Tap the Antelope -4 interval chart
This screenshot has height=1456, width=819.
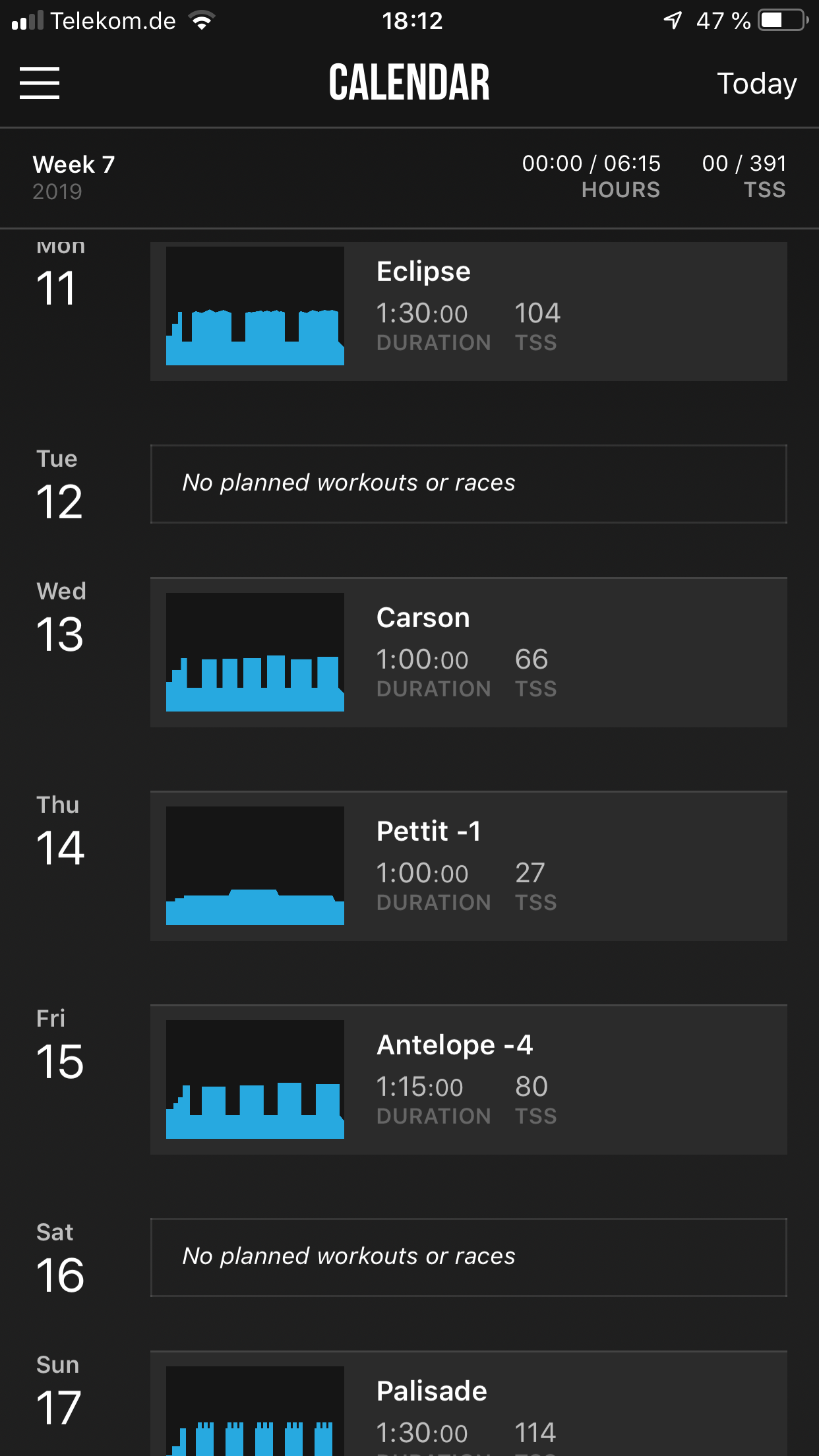[x=255, y=1079]
